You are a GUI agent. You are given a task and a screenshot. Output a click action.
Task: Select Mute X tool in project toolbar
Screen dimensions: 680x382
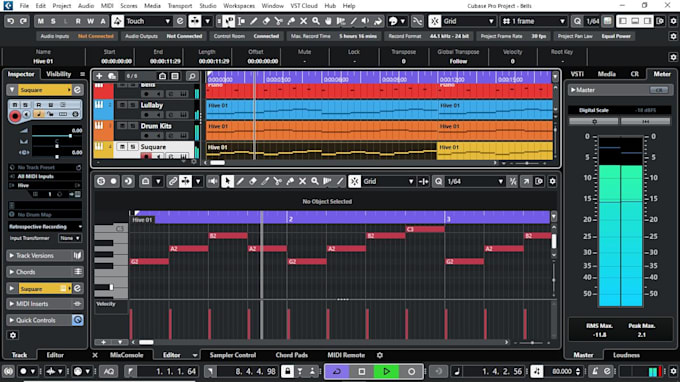coord(304,21)
